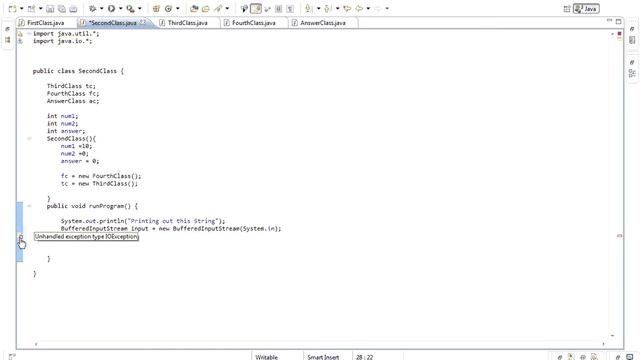
Task: Open the Previous Annotation dropdown arrow
Action: 338,9
